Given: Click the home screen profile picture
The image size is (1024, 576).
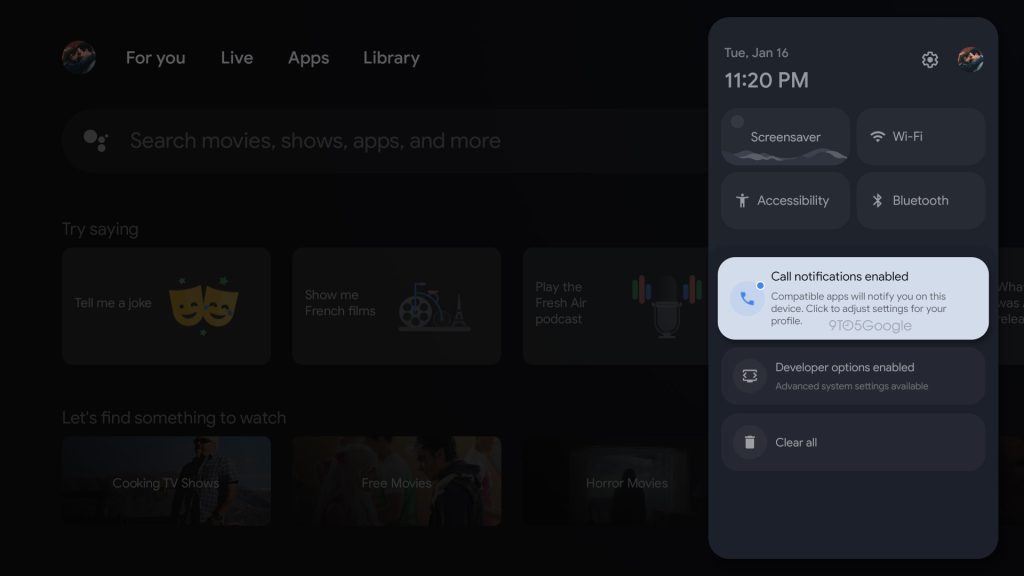Looking at the screenshot, I should pyautogui.click(x=79, y=57).
